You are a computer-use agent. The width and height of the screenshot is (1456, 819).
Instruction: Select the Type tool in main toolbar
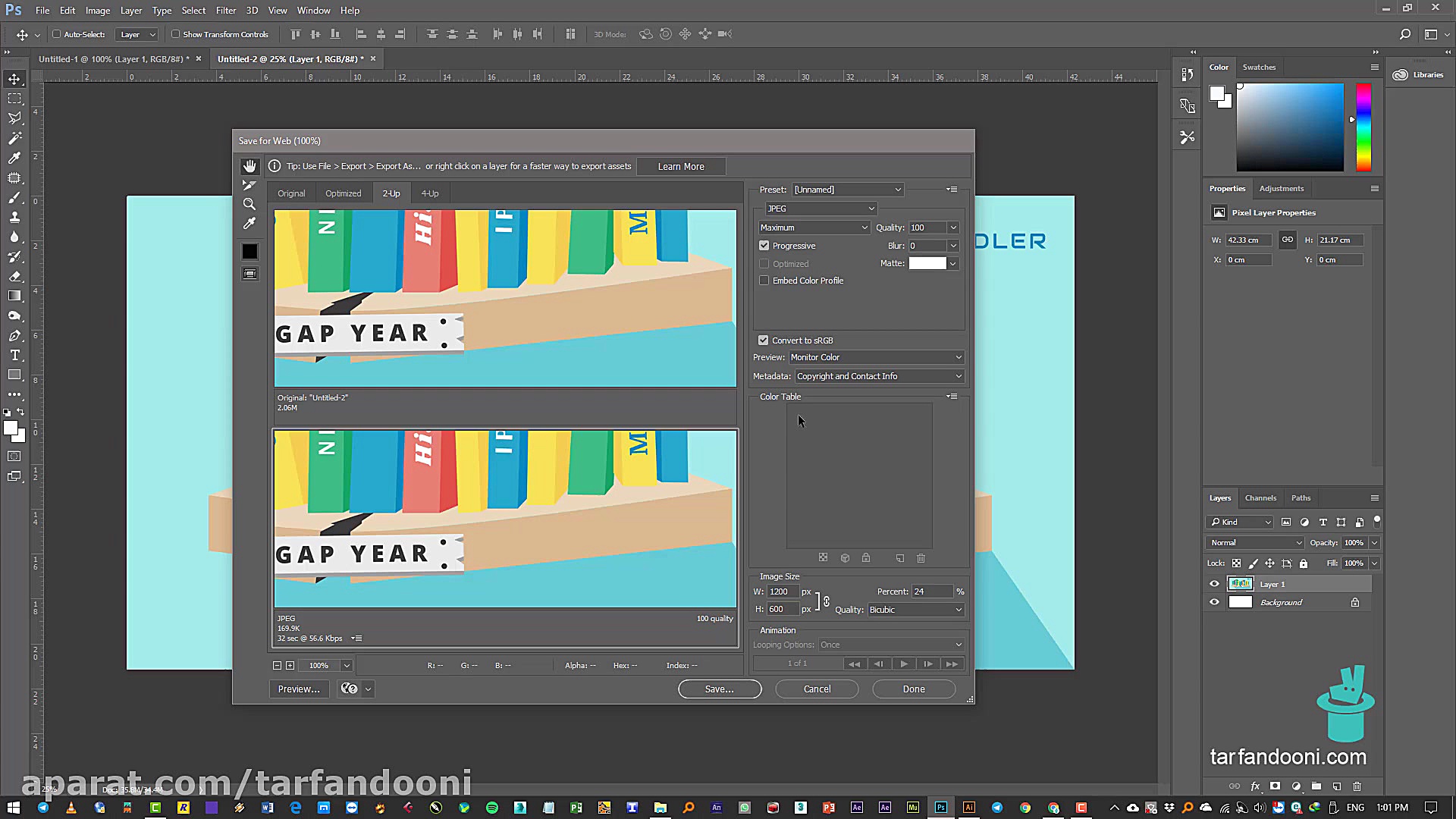pyautogui.click(x=14, y=355)
